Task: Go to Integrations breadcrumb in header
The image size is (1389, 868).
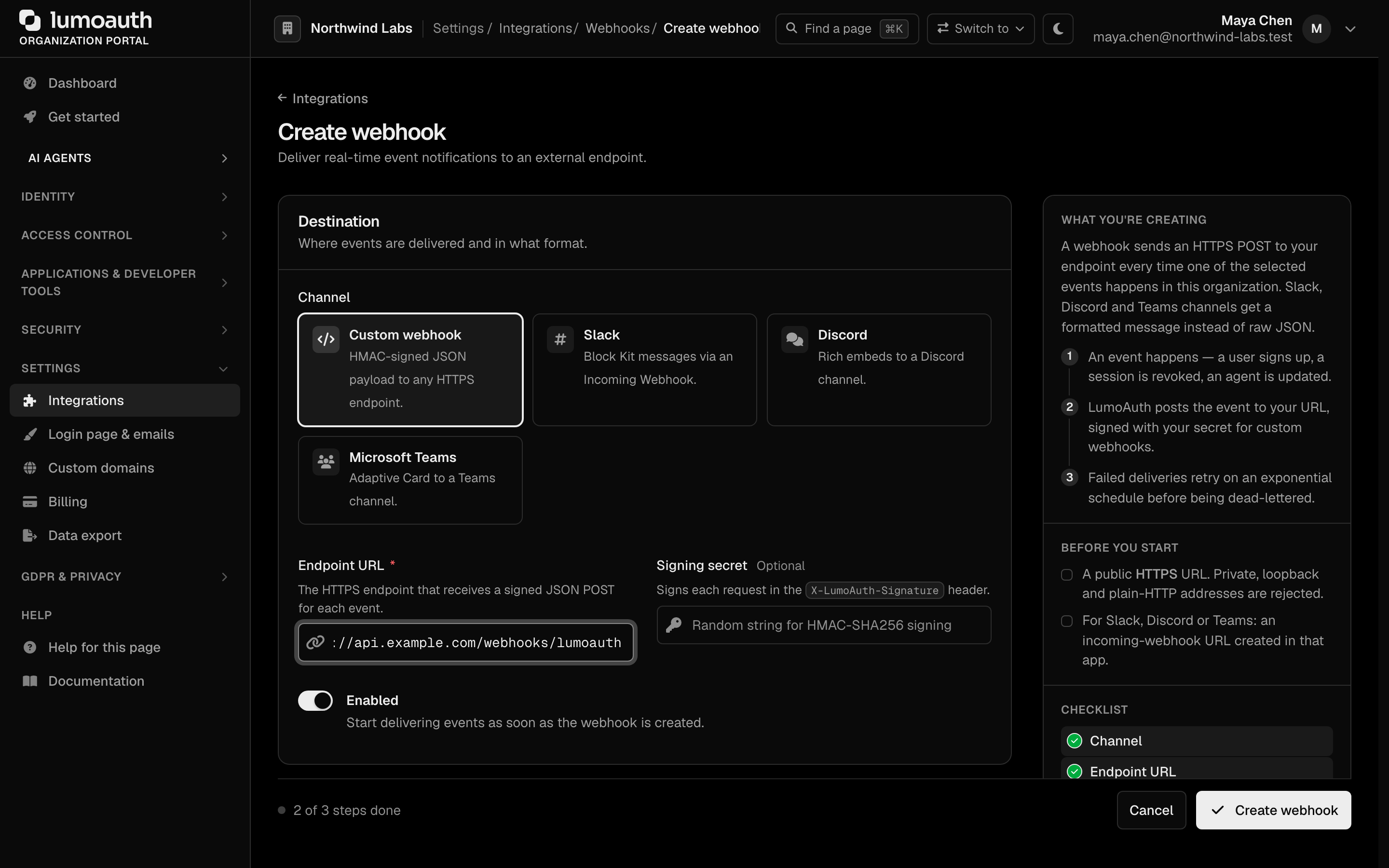Action: point(535,28)
